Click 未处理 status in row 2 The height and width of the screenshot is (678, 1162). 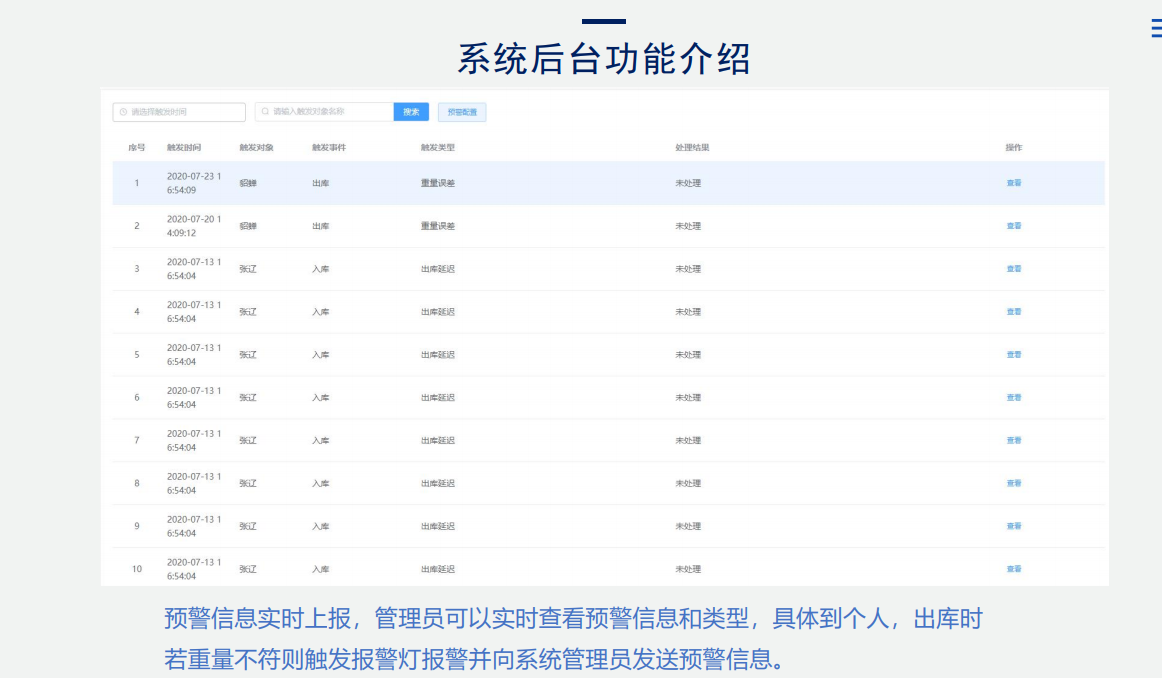pyautogui.click(x=688, y=226)
